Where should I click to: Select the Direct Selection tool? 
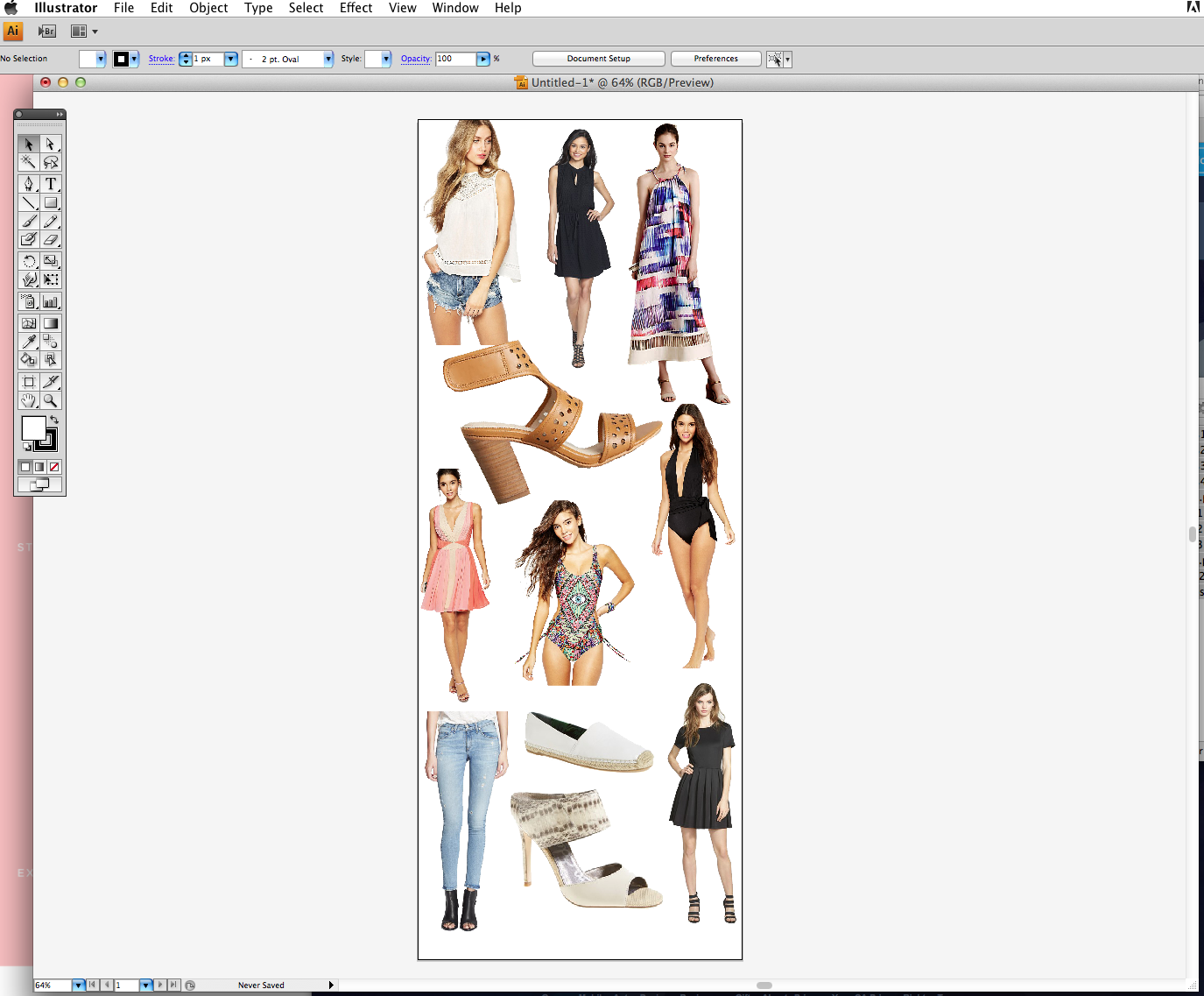click(x=51, y=144)
